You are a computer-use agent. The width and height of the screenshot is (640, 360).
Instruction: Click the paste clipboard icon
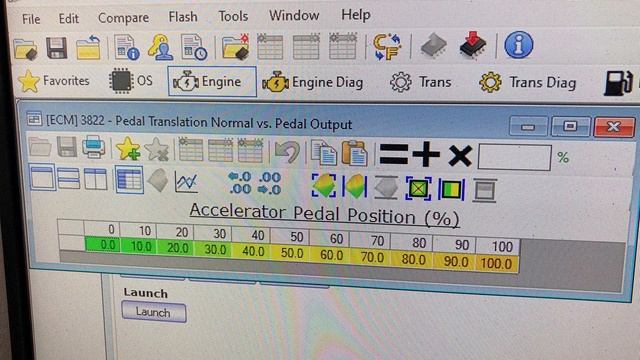click(x=354, y=153)
